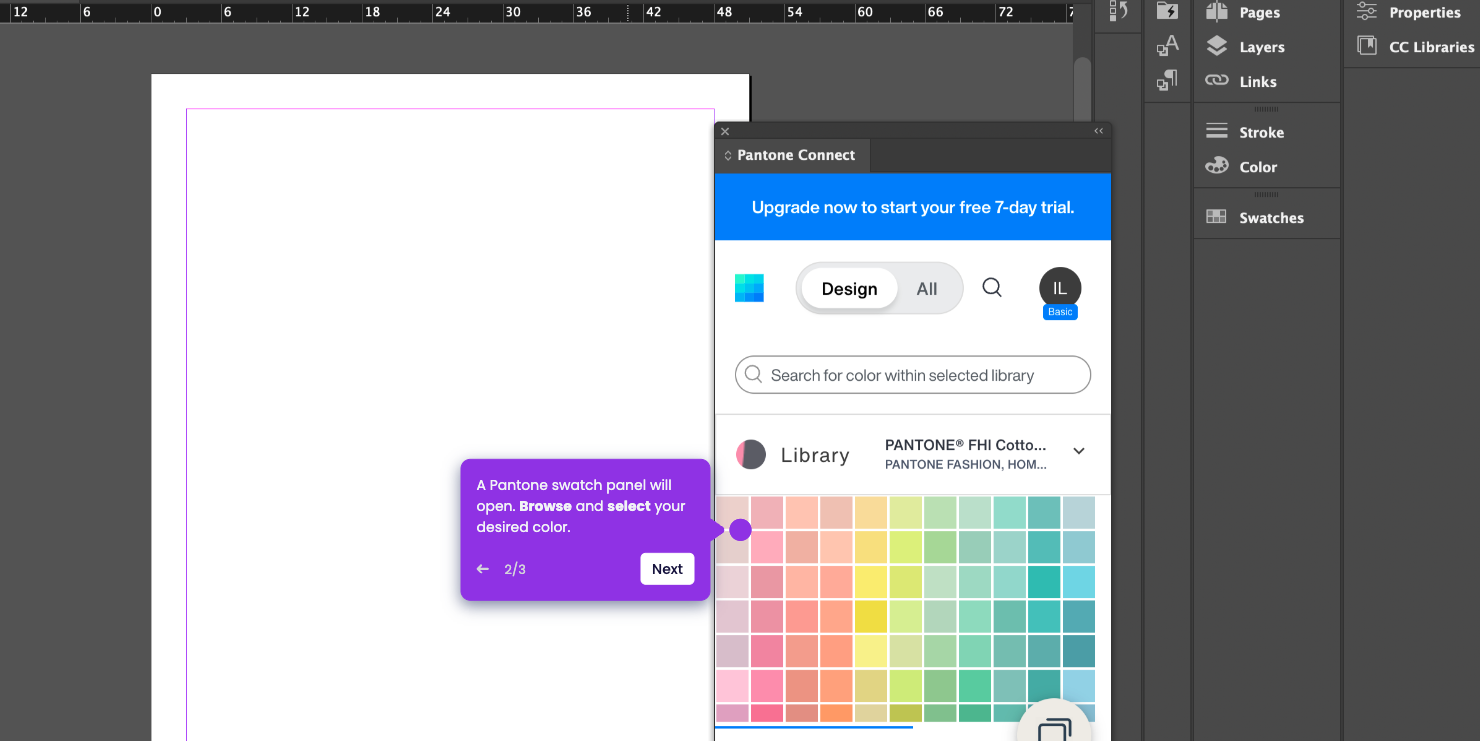Click the 2/3 step indicator text
The image size is (1480, 741).
pos(515,569)
